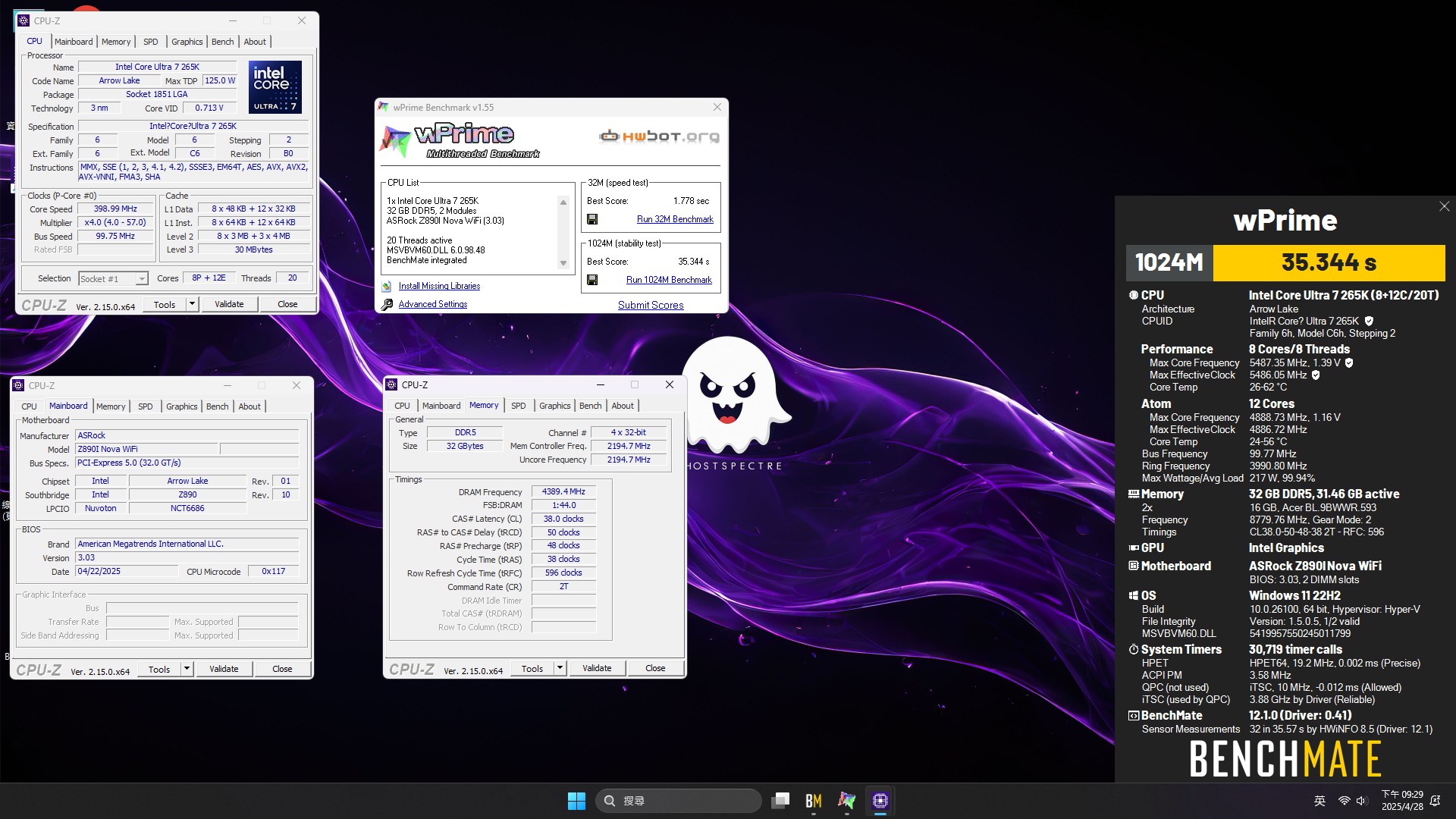The height and width of the screenshot is (819, 1456).
Task: Click Submit Scores link in wPrime
Action: 651,305
